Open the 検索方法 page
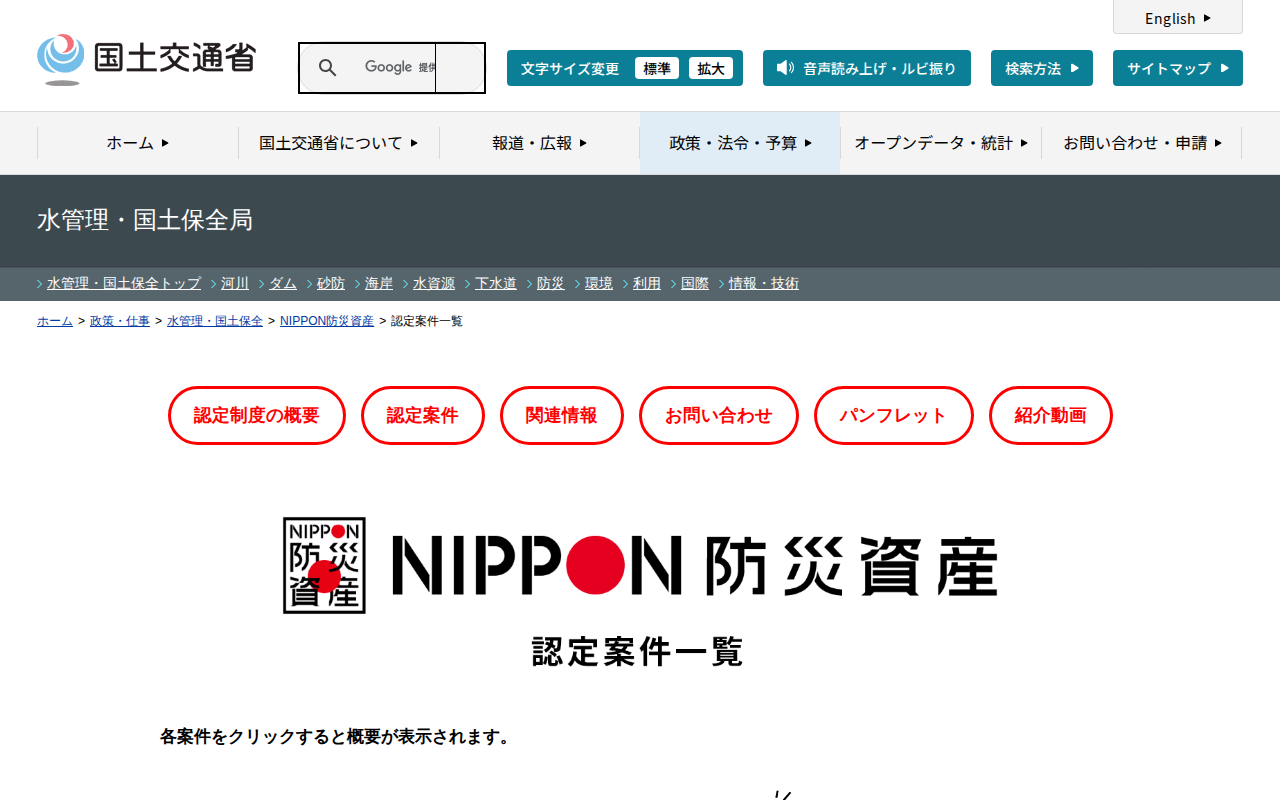This screenshot has width=1280, height=800. (x=1042, y=68)
